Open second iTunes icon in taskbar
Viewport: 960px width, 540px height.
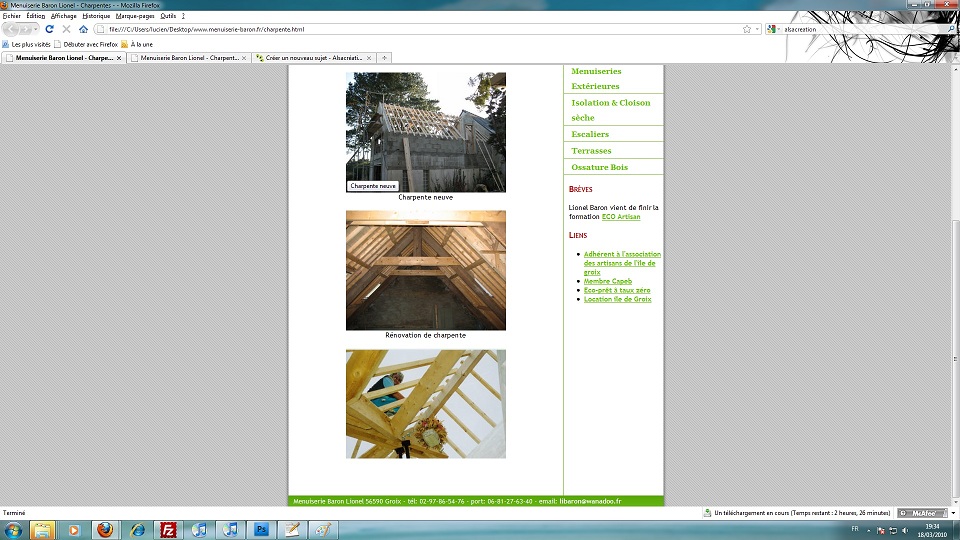coord(230,530)
